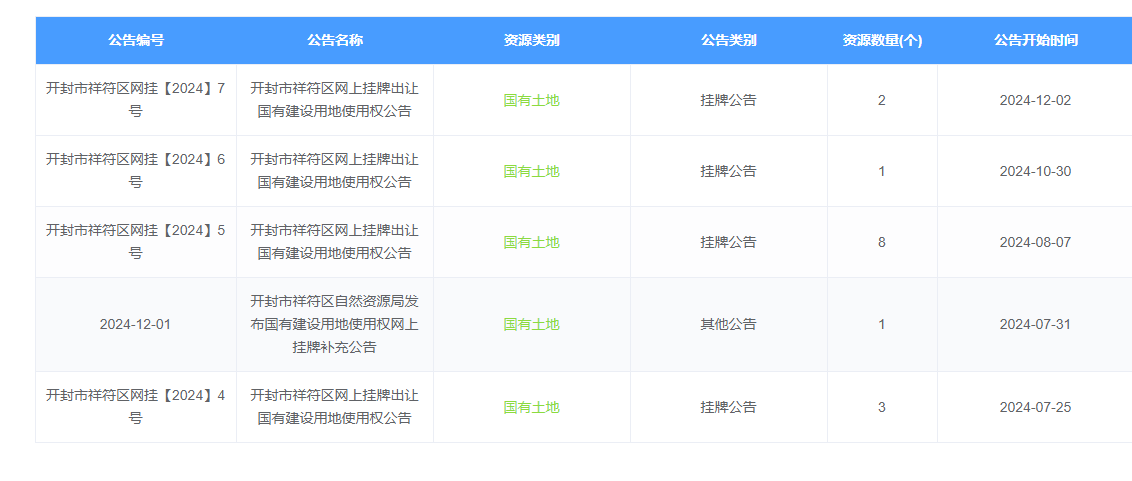Click the start date 2024-07-25
Screen dimensions: 1132x481
1035,407
